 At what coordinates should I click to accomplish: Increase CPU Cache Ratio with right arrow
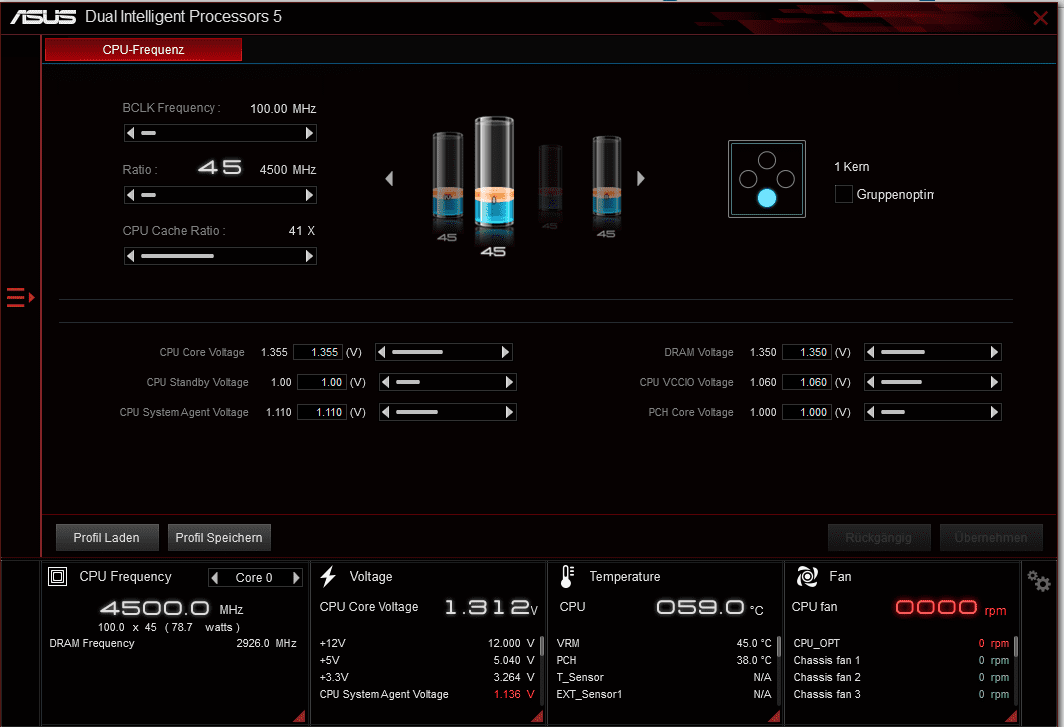point(309,256)
